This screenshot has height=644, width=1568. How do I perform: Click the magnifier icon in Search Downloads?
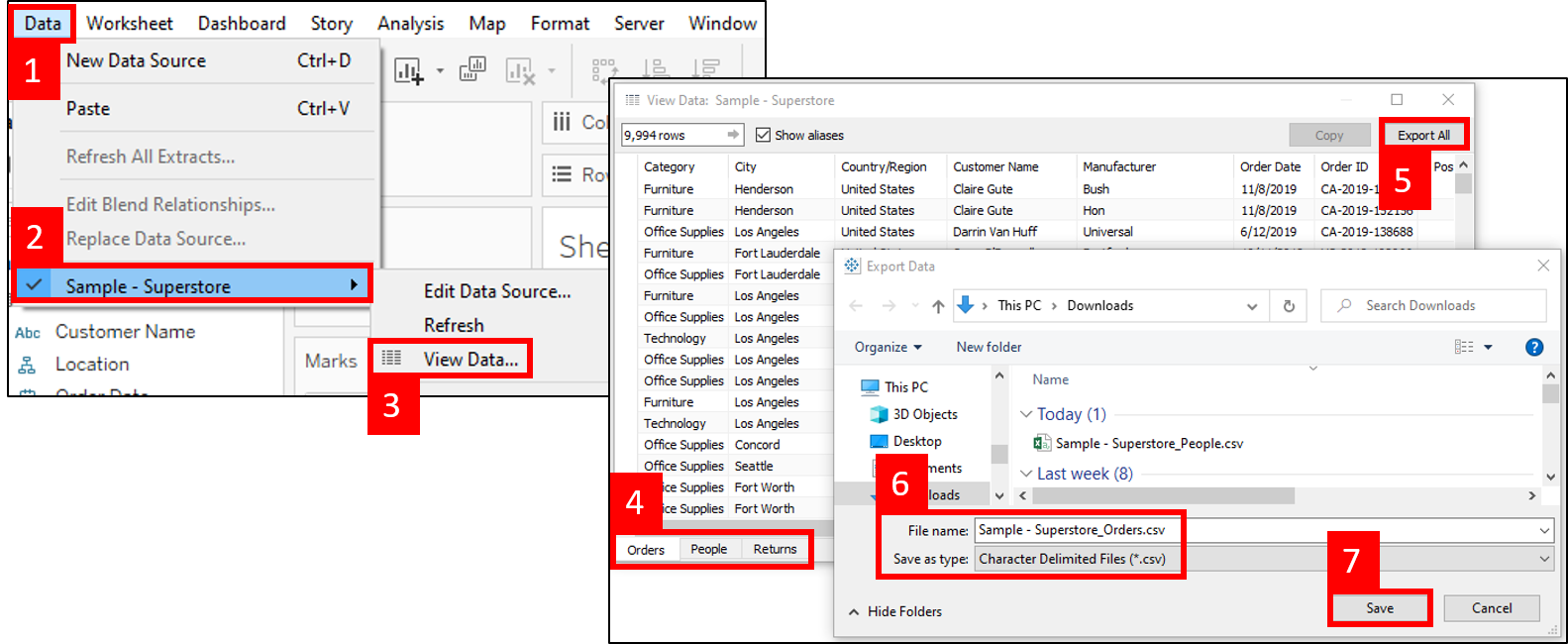click(1344, 305)
